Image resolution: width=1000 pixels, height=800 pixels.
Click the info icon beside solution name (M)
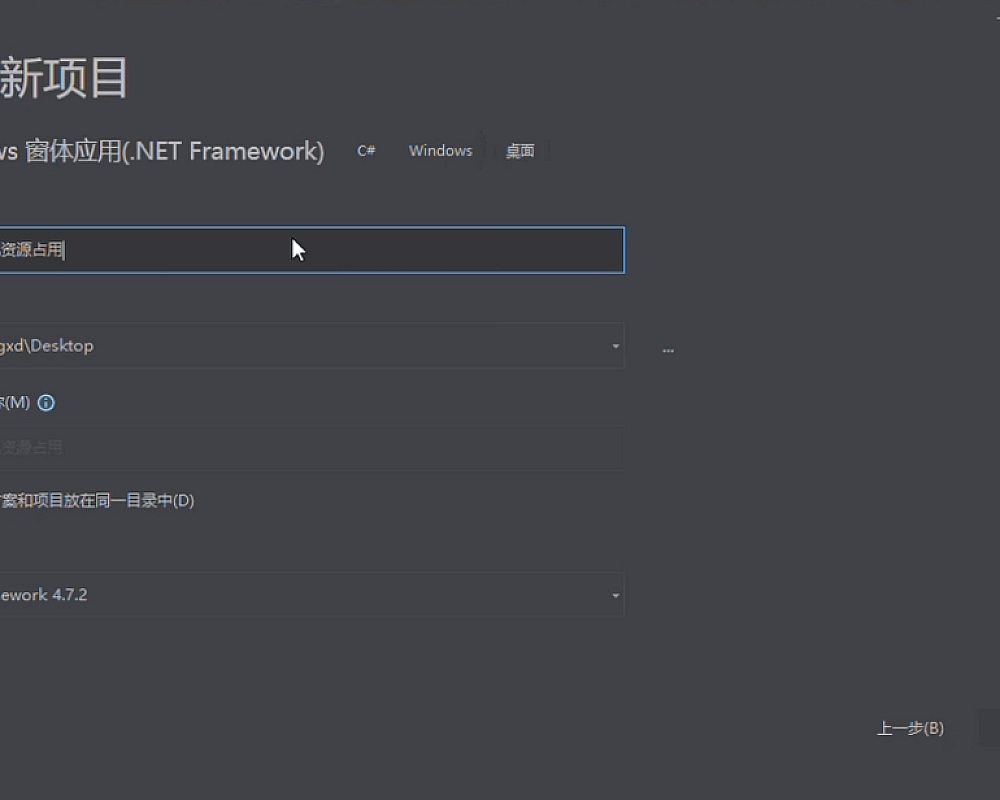point(46,403)
